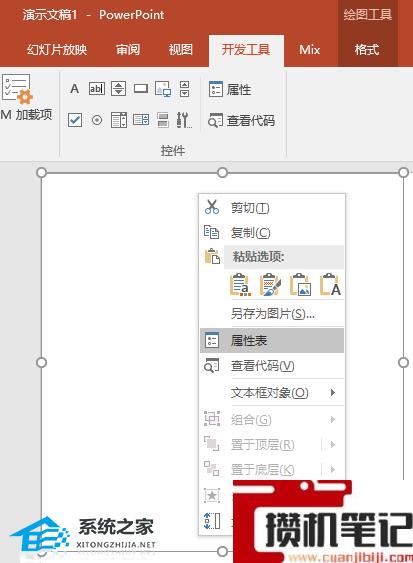This screenshot has height=563, width=413.
Task: Open COM 加载项 add-ins button
Action: [25, 97]
